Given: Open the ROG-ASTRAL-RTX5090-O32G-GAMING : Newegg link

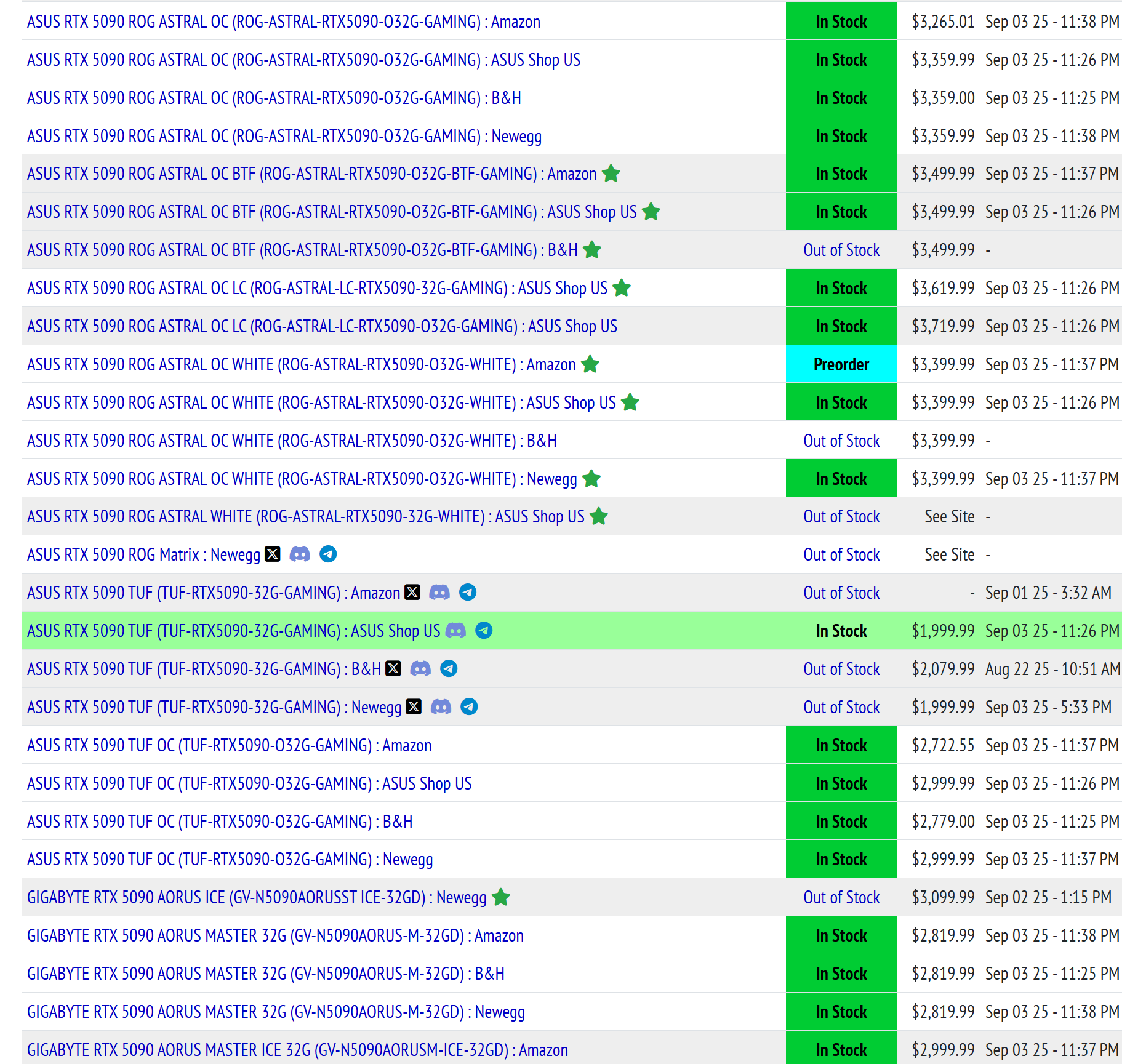Looking at the screenshot, I should point(284,136).
